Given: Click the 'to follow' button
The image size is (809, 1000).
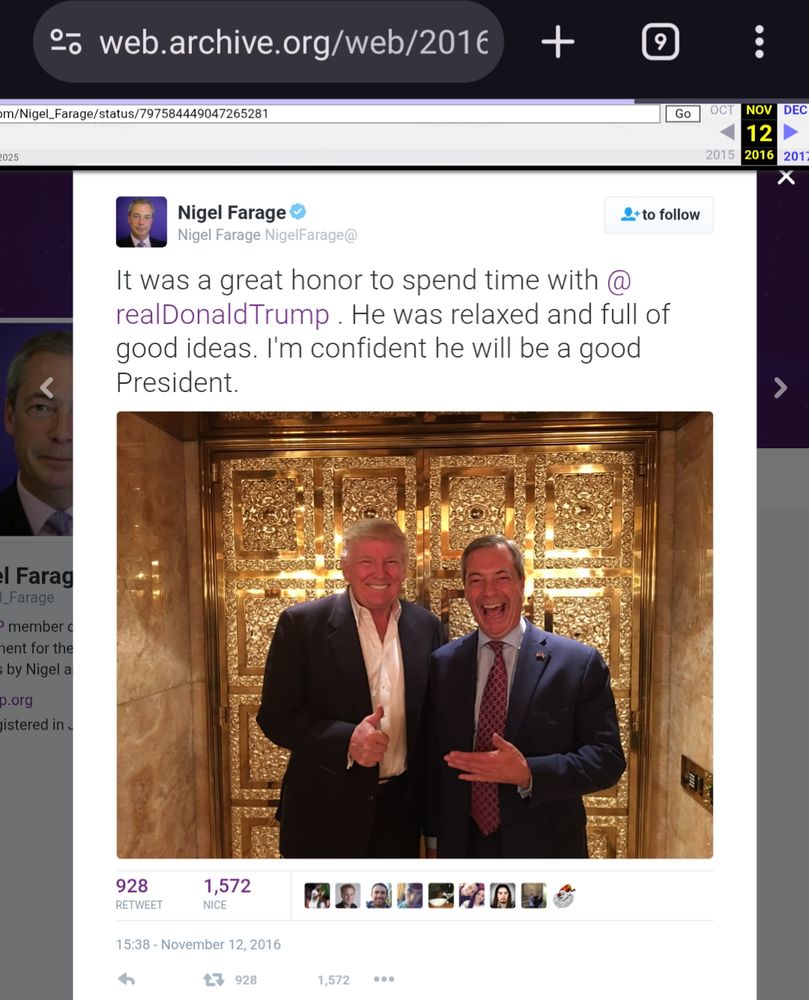Looking at the screenshot, I should (659, 215).
